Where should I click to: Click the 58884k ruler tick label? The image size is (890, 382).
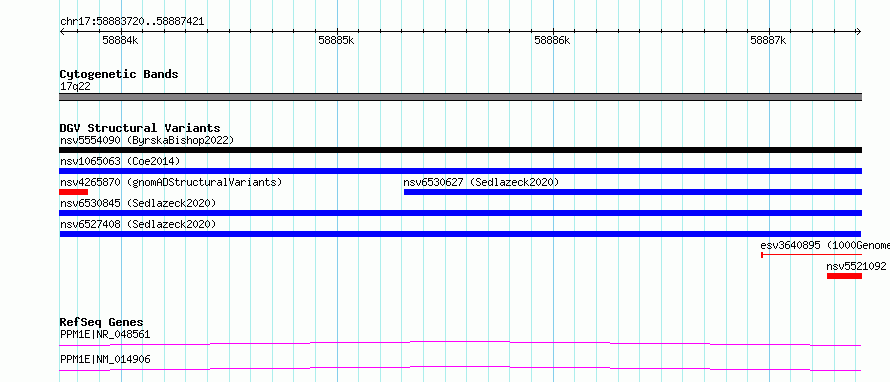[x=120, y=40]
